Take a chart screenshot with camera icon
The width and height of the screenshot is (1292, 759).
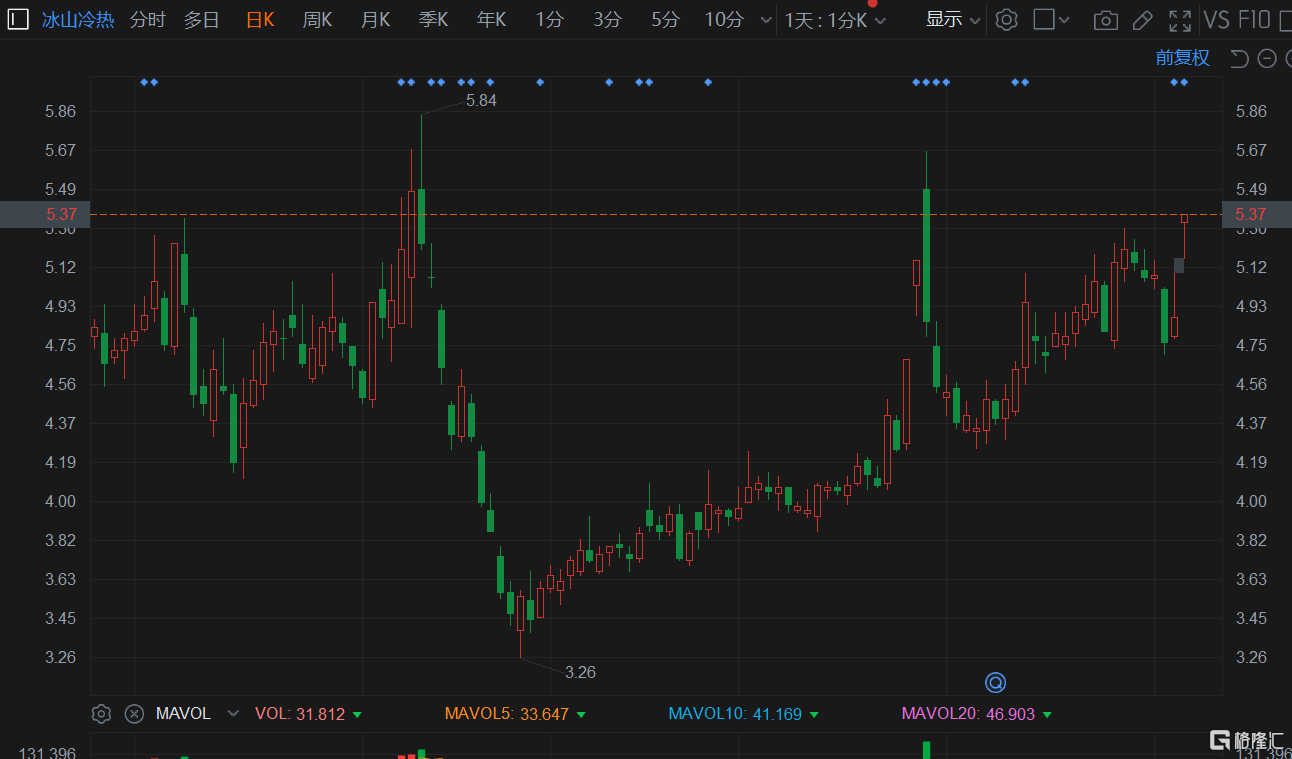pos(1105,20)
